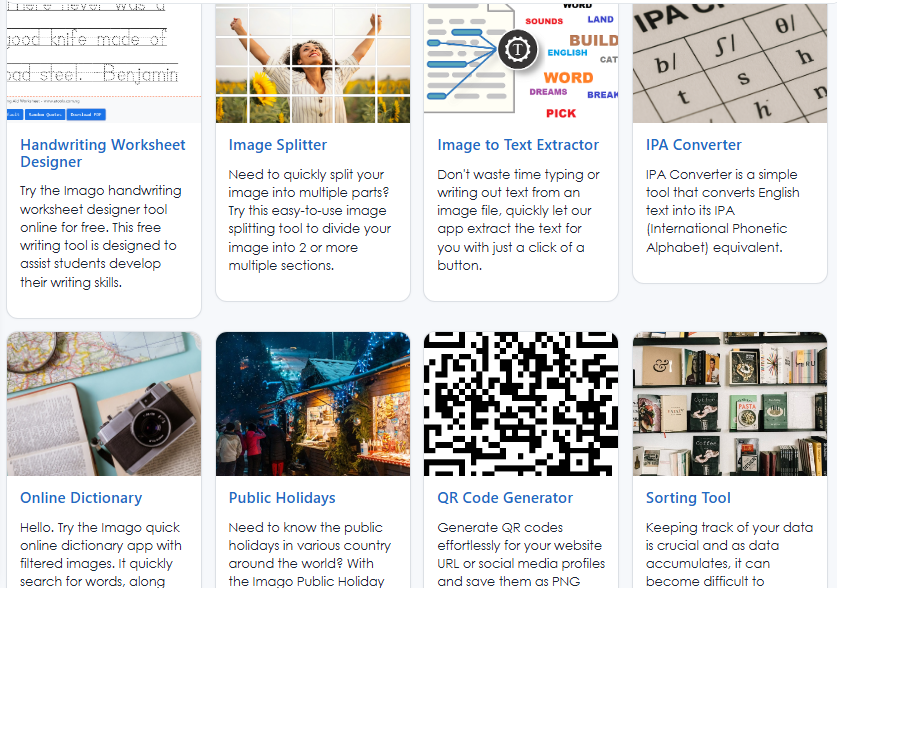900x744 pixels.
Task: Go to Image to Text Extractor link
Action: pos(518,145)
